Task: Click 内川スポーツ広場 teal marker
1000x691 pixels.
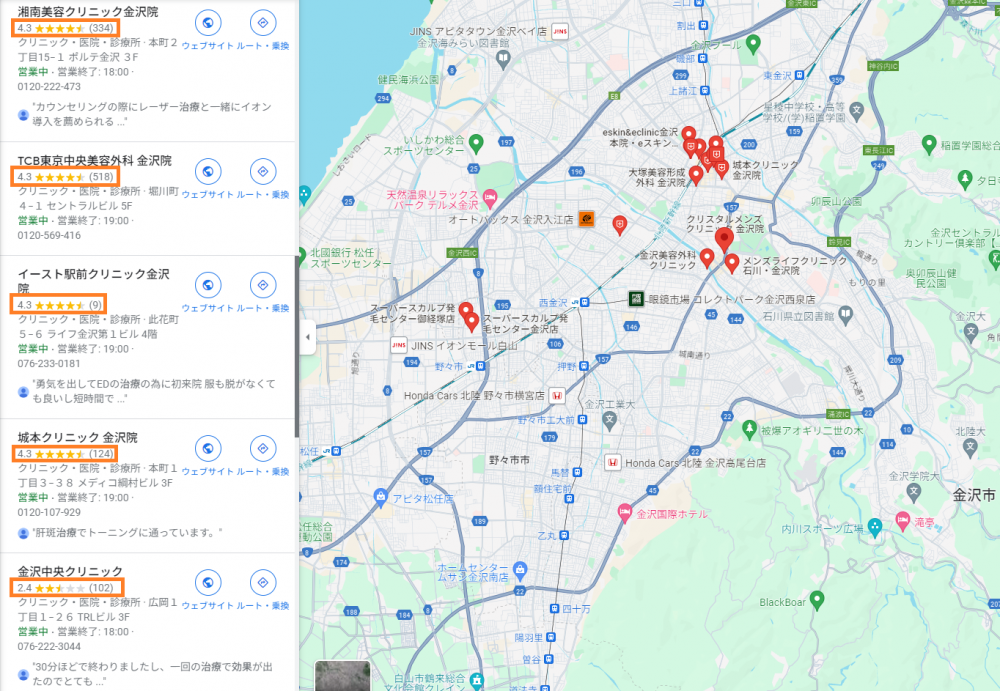Action: 875,527
